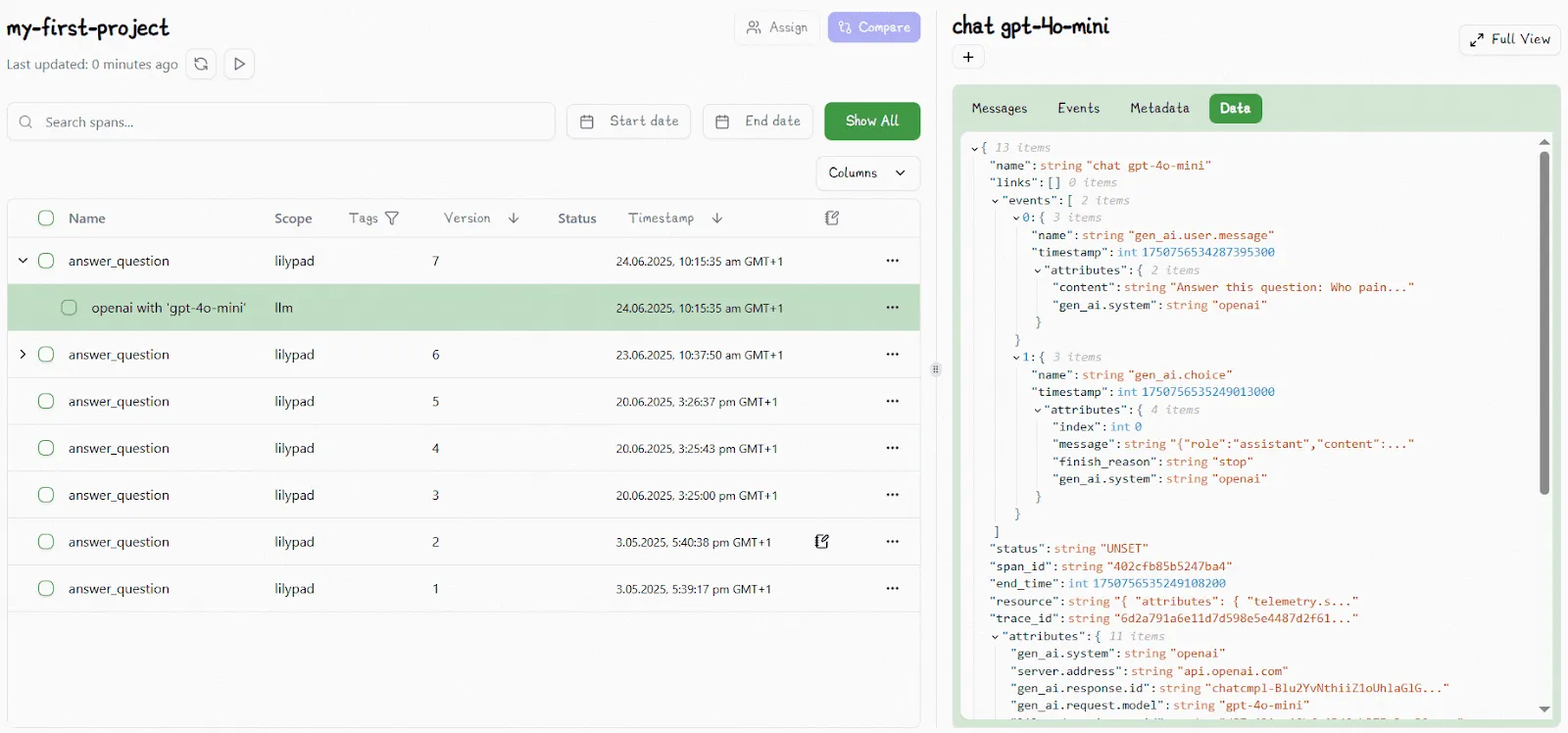Select the answer_question version 7 checkbox
The height and width of the screenshot is (733, 1568).
46,261
